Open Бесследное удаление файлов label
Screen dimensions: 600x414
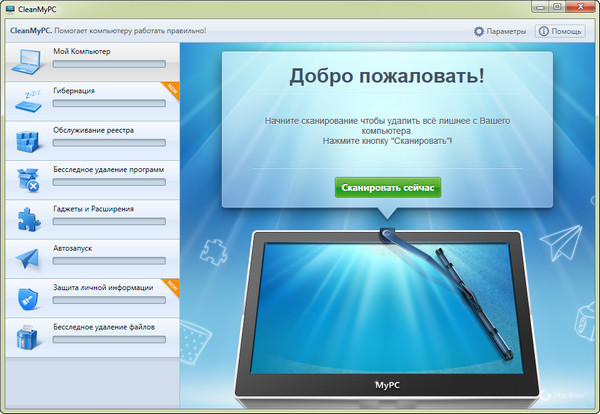(x=104, y=327)
